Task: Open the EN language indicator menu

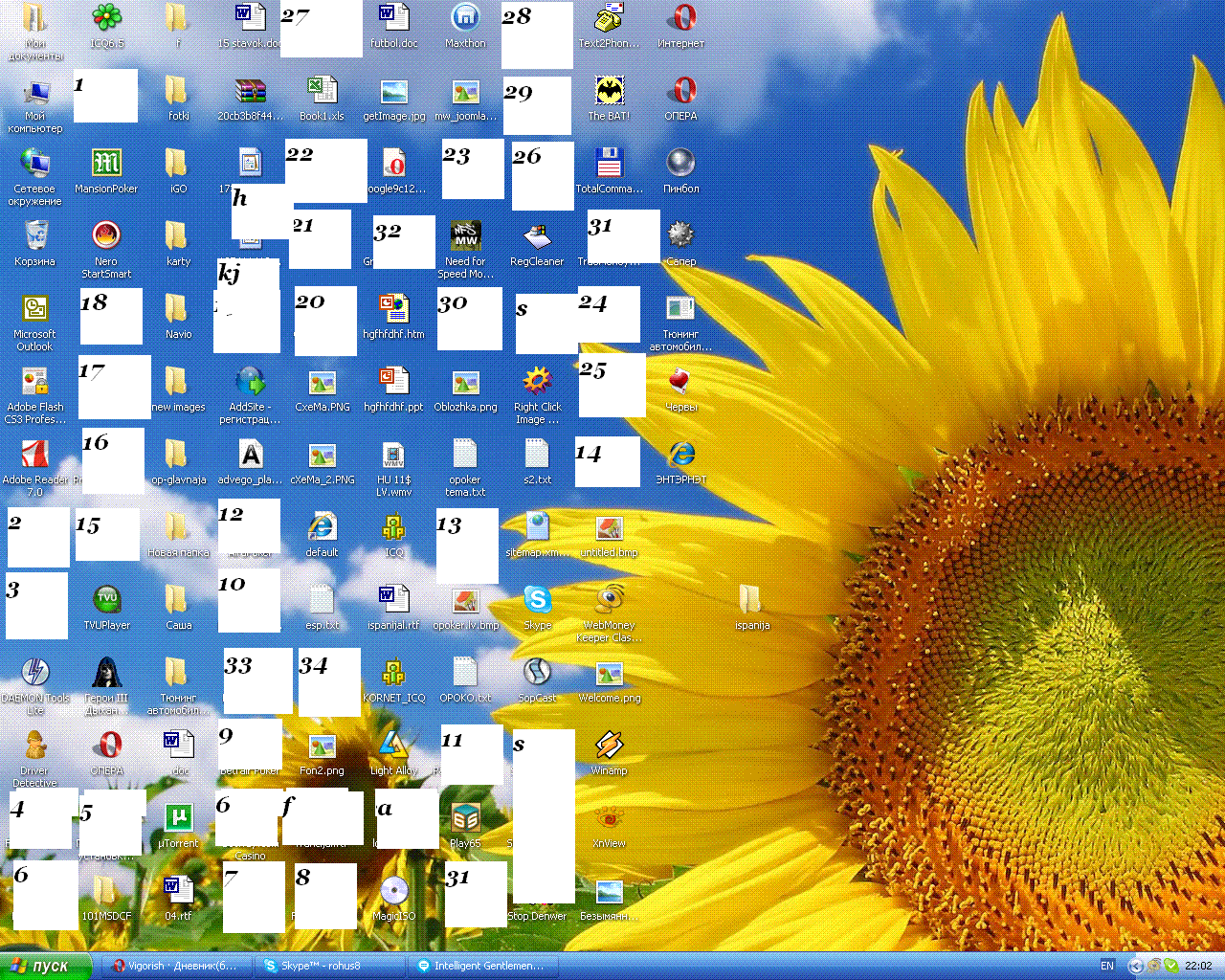Action: pos(1106,966)
